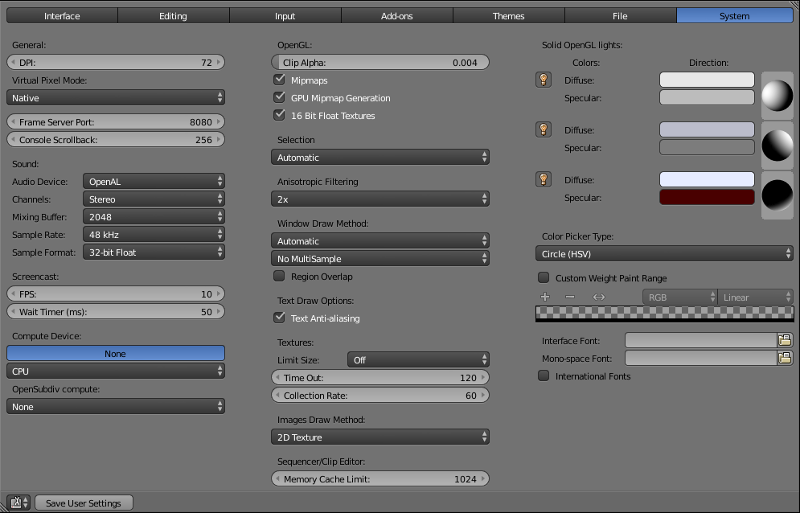
Task: Open Color Picker Type Circle (HSV) dropdown
Action: click(662, 254)
